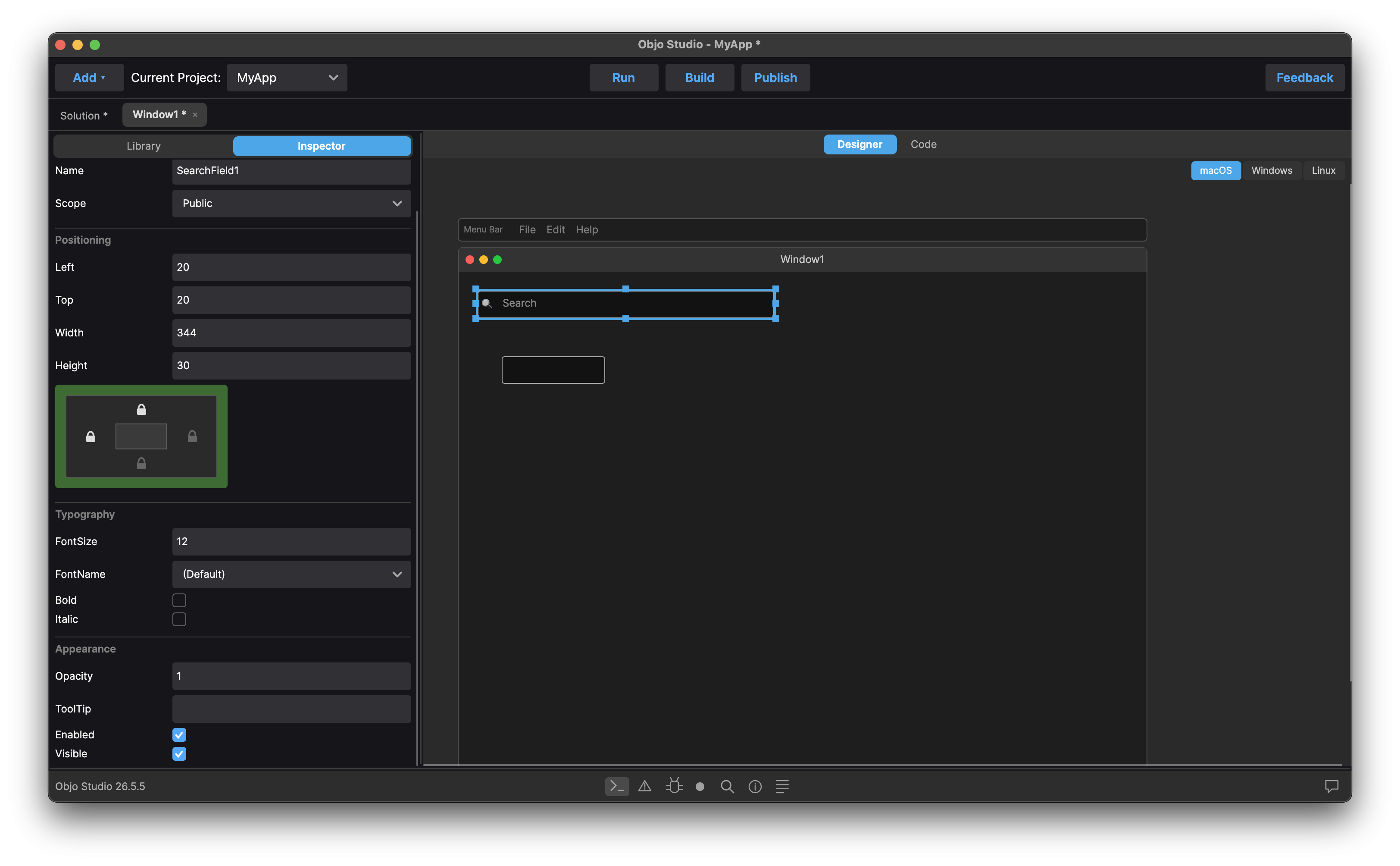This screenshot has height=866, width=1400.
Task: Click the Appearance section header
Action: (x=85, y=649)
